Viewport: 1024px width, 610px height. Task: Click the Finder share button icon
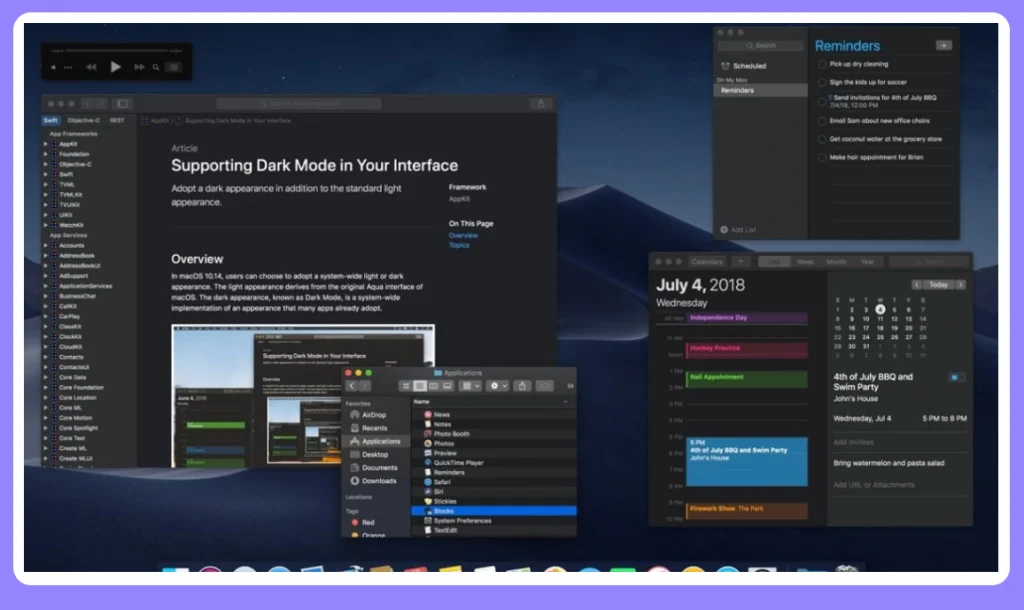[x=522, y=386]
